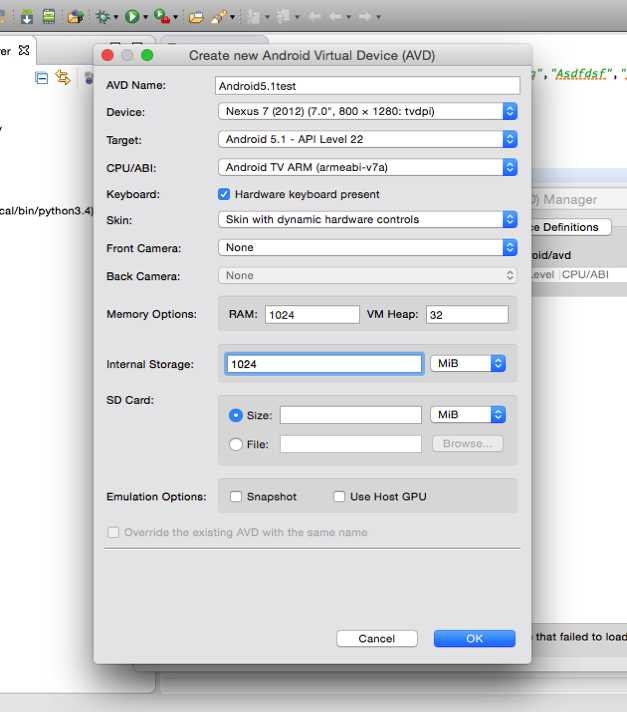627x712 pixels.
Task: Click the new package icon in Eclipse toolbar
Action: (75, 17)
